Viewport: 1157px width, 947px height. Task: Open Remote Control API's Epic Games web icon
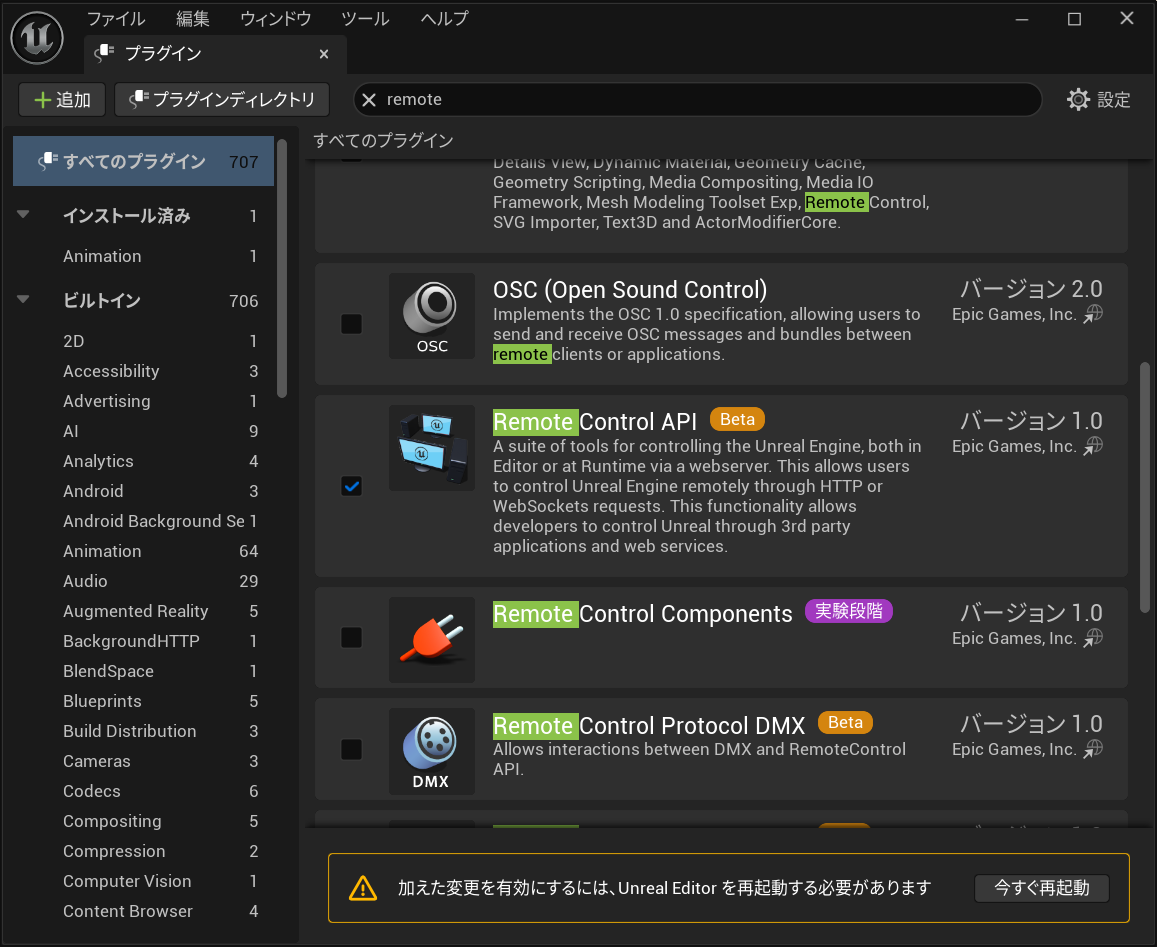pos(1094,445)
